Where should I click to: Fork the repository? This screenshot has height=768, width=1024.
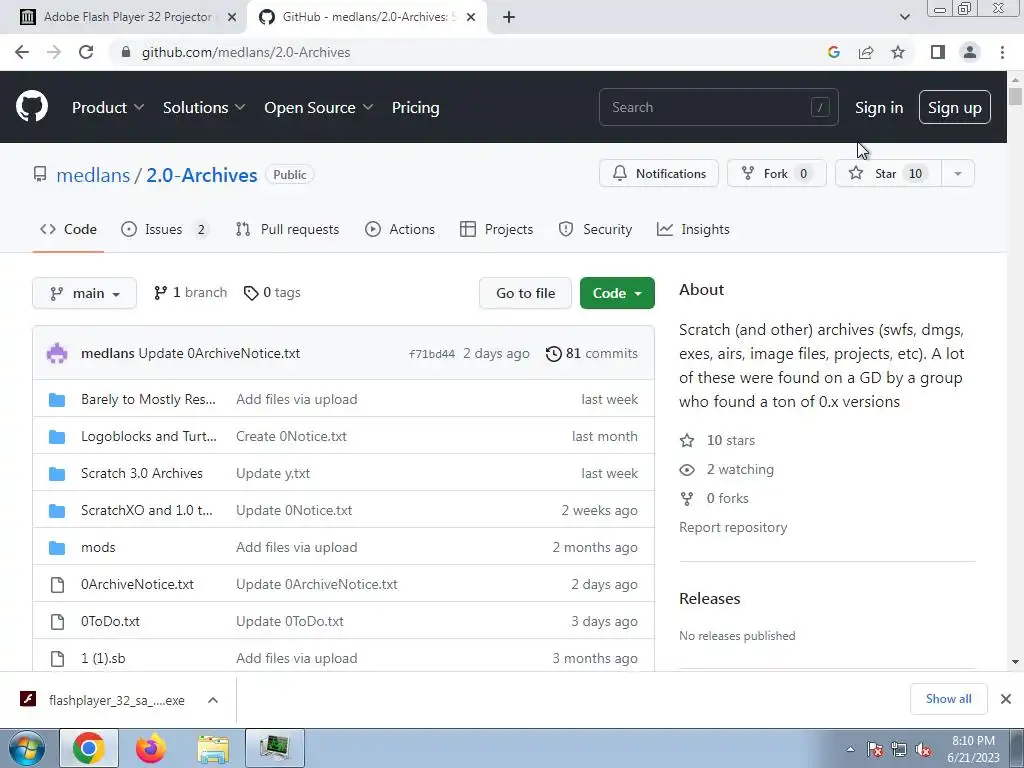pos(776,174)
